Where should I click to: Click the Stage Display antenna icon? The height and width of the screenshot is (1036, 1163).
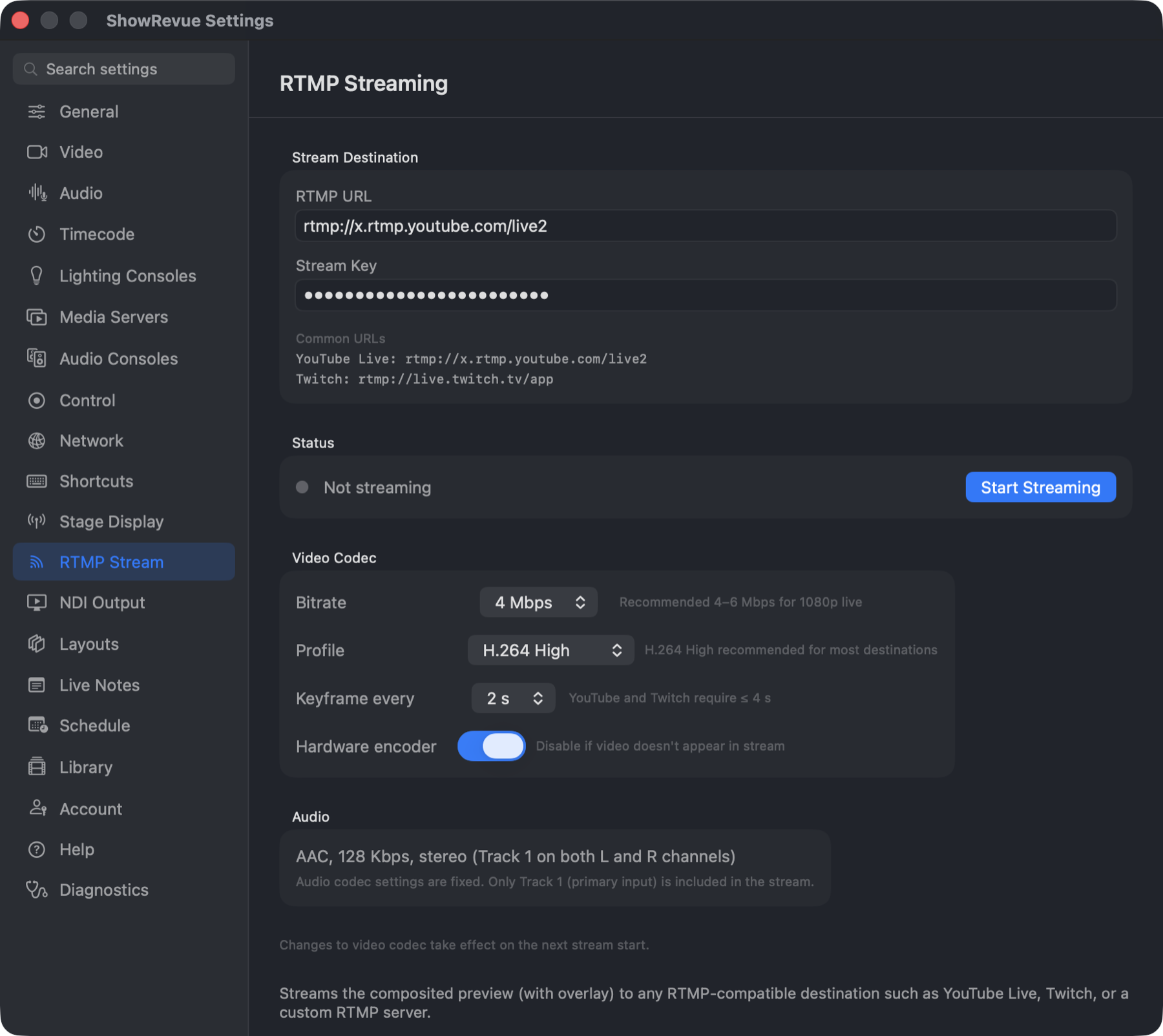[37, 521]
